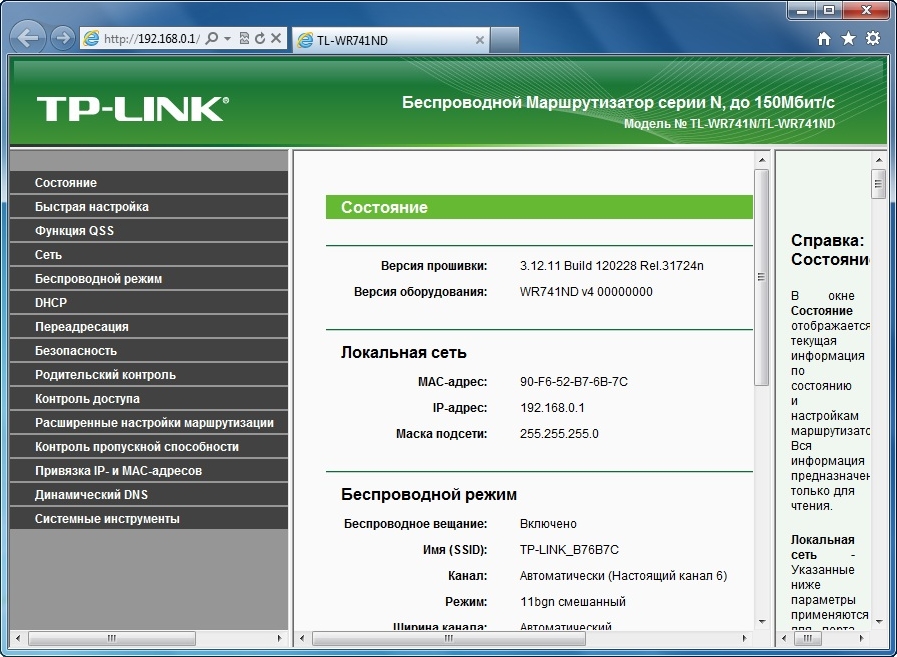The height and width of the screenshot is (657, 897).
Task: Open the Динамический DNS menu item
Action: tap(149, 495)
